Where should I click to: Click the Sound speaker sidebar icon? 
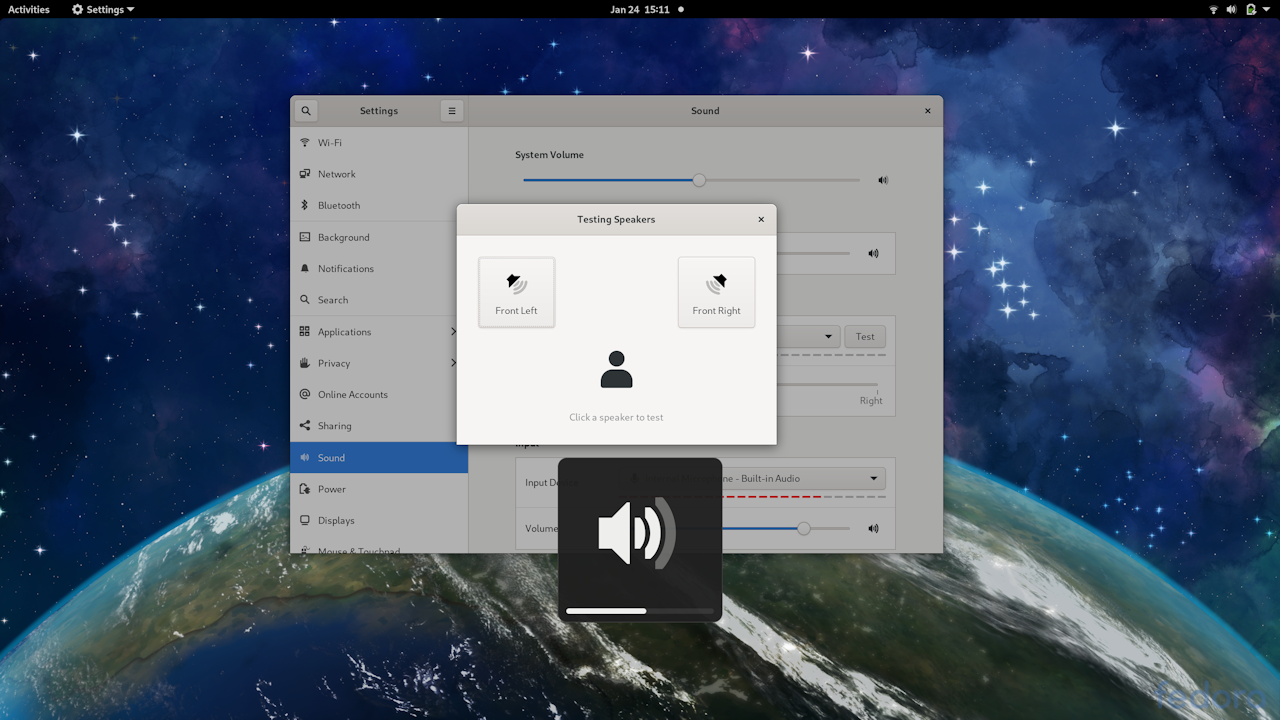(x=305, y=457)
